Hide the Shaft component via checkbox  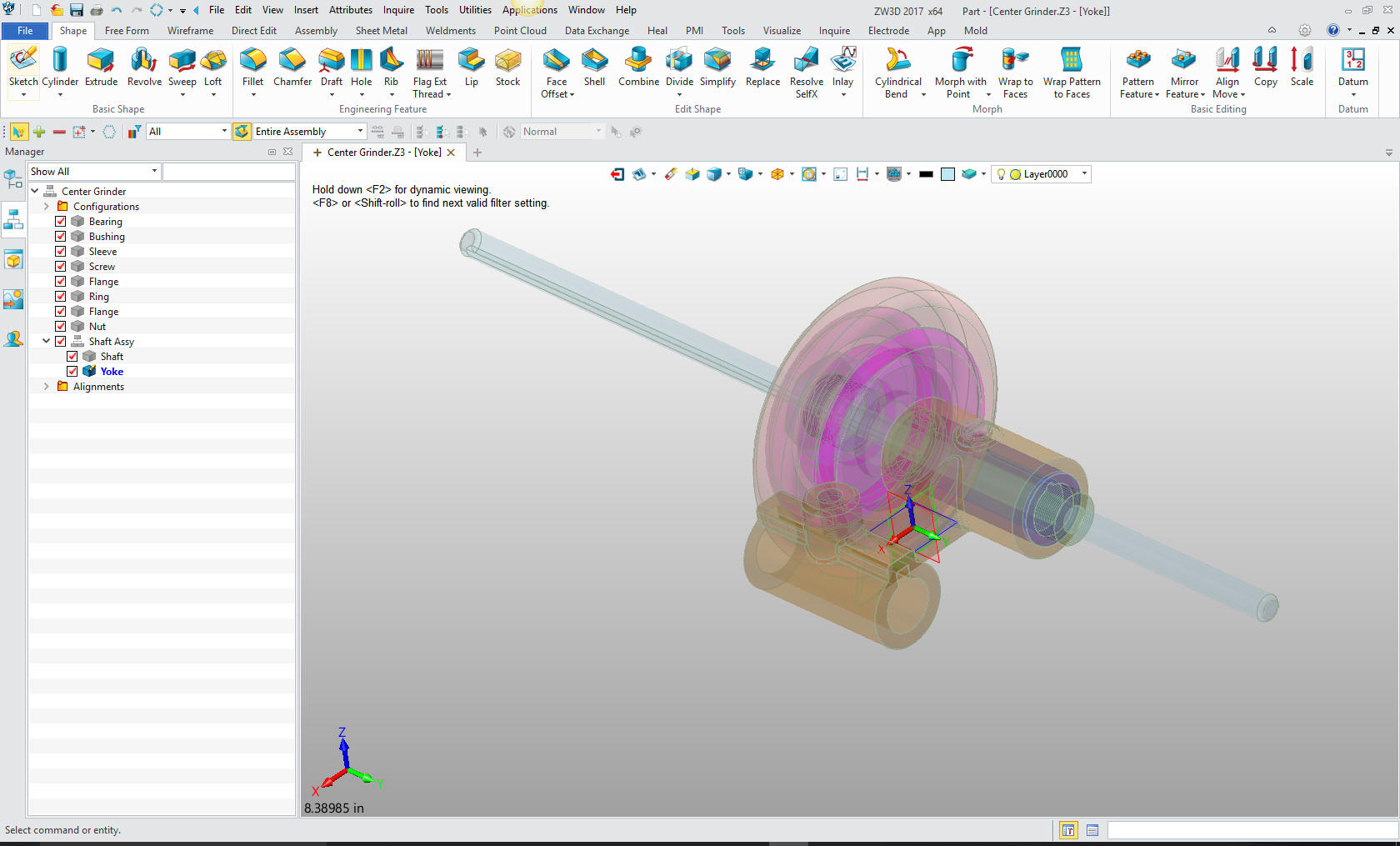pyautogui.click(x=72, y=357)
